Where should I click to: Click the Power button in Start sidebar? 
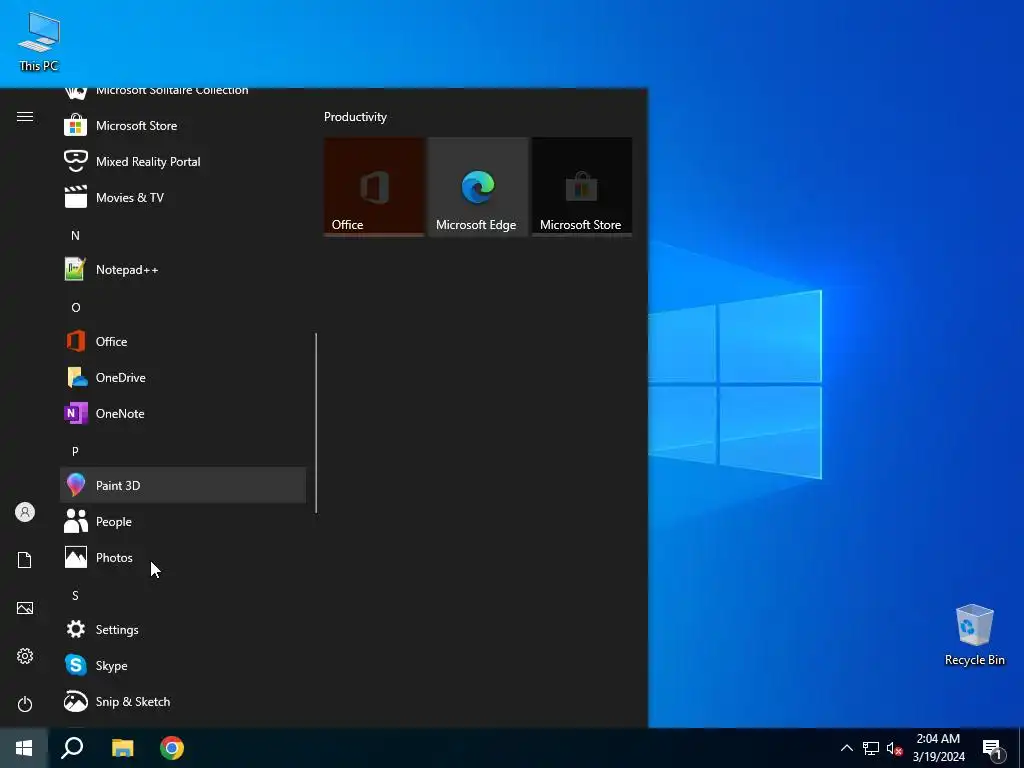pos(25,704)
